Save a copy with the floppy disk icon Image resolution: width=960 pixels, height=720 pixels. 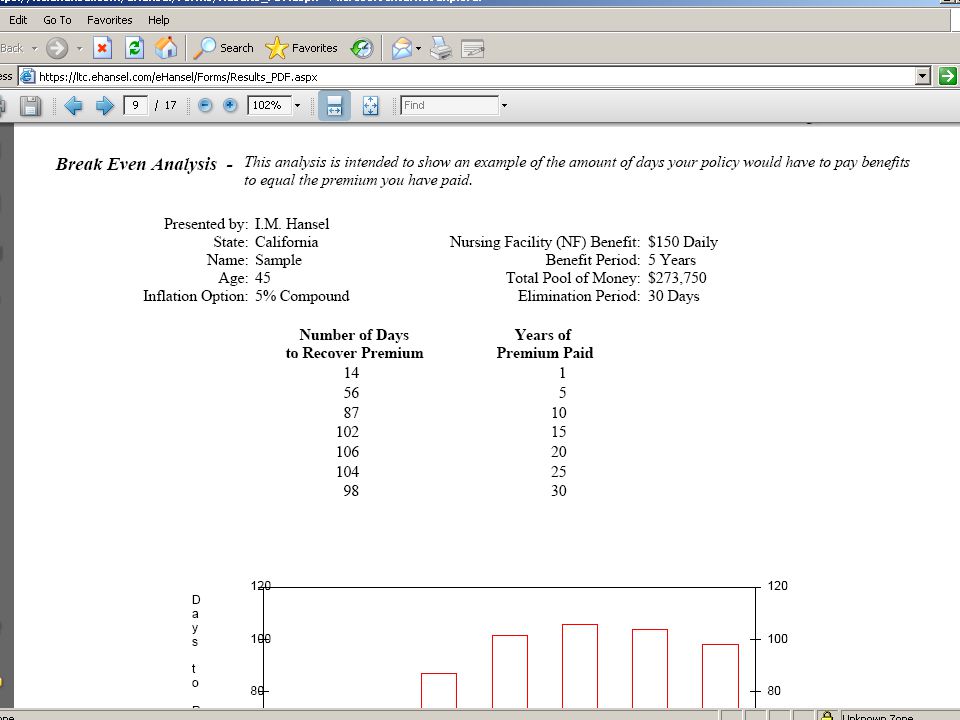pos(30,106)
